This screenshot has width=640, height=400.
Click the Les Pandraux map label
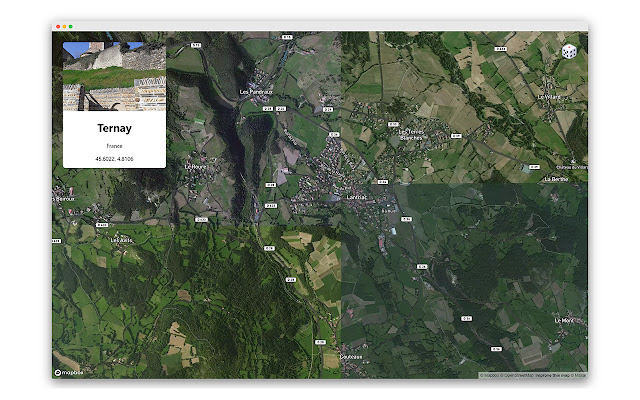point(256,92)
